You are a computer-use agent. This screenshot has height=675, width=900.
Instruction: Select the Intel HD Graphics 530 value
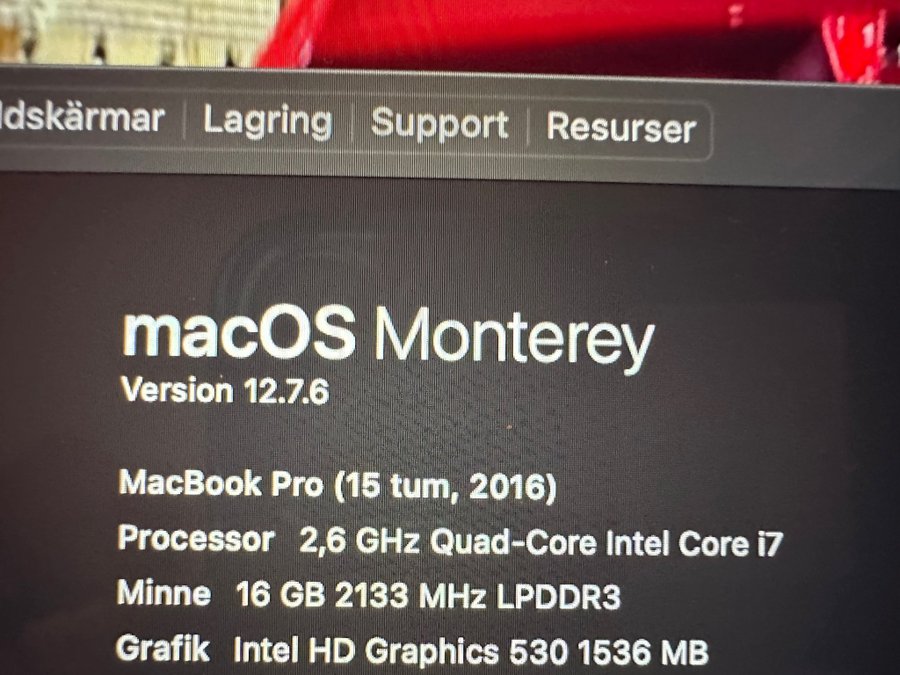coord(401,651)
